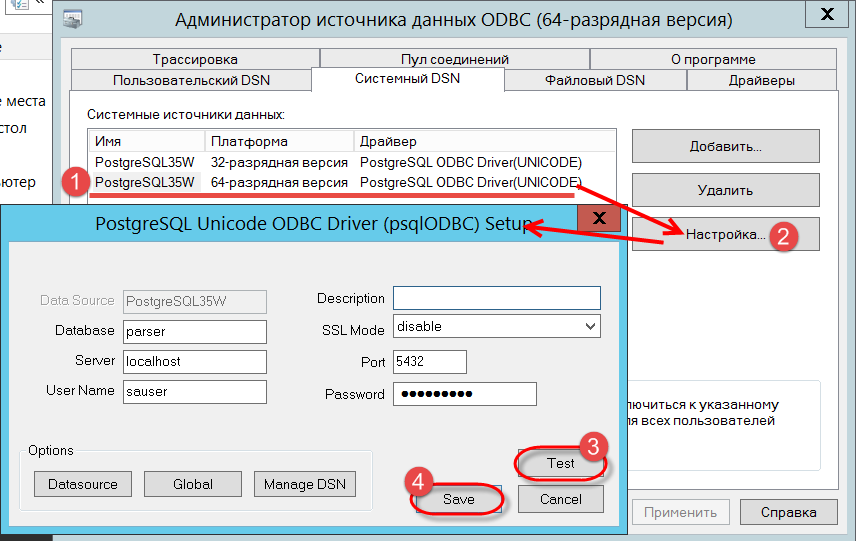Image resolution: width=856 pixels, height=541 pixels.
Task: Test the PostgreSQL connection
Action: coord(561,463)
